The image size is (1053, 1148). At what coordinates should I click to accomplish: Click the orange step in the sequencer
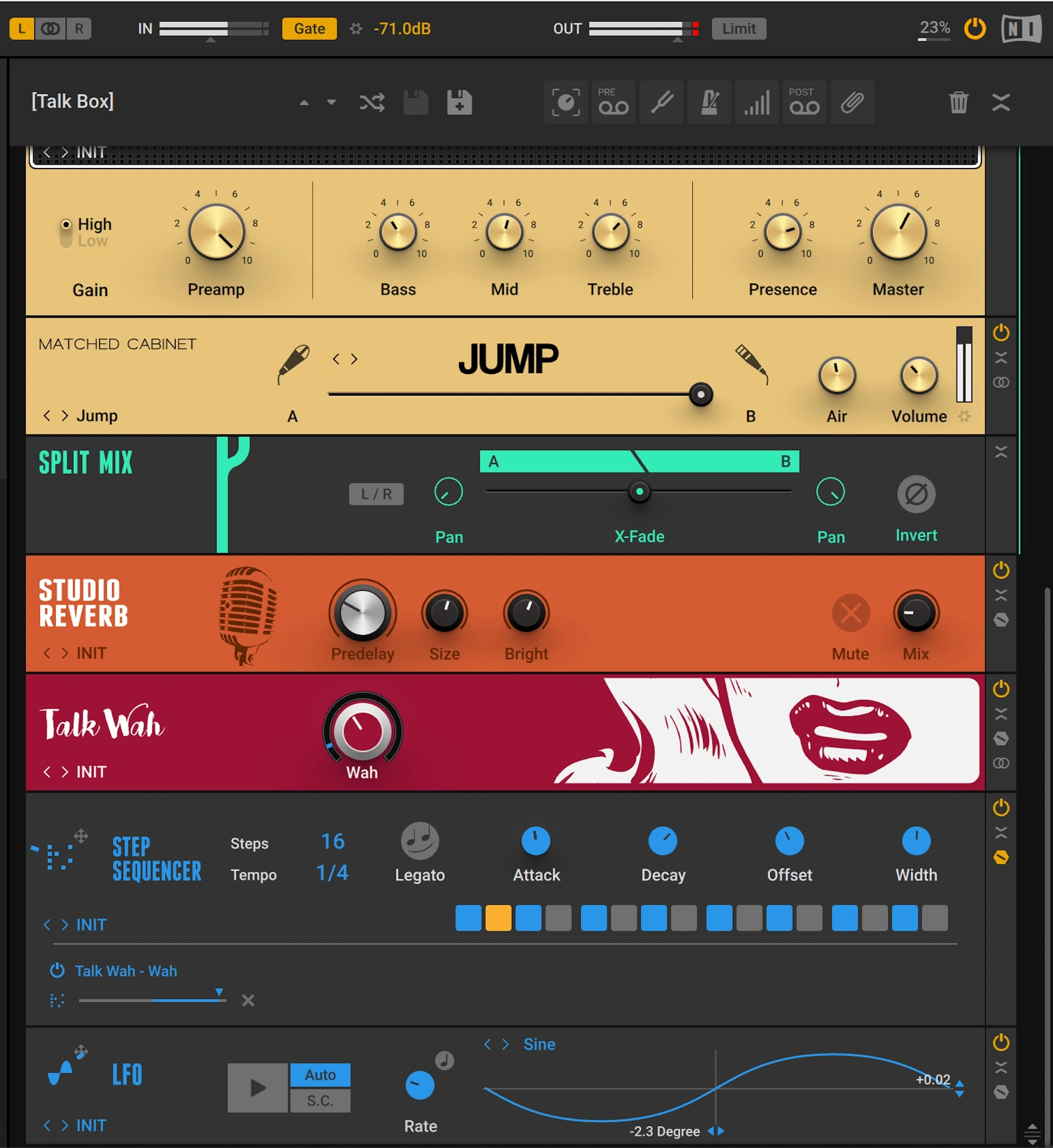[x=498, y=918]
